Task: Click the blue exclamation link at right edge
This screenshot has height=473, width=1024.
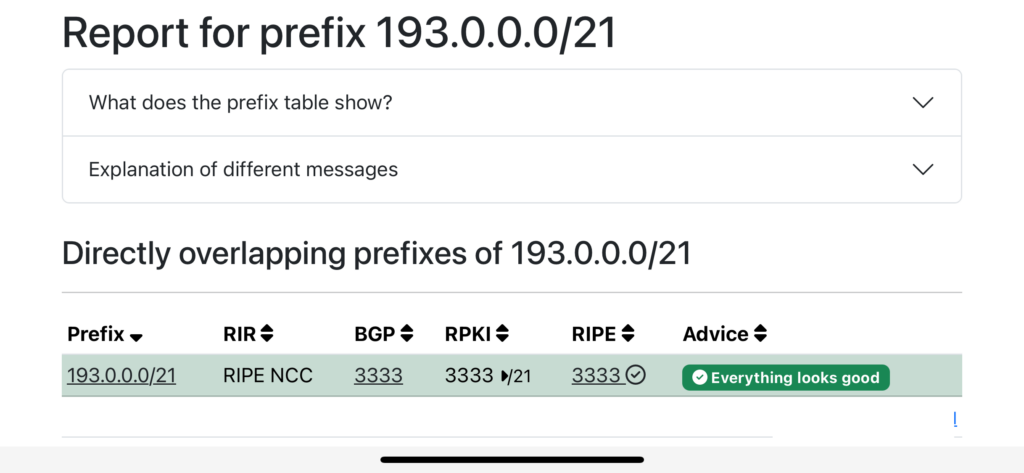Action: (955, 419)
